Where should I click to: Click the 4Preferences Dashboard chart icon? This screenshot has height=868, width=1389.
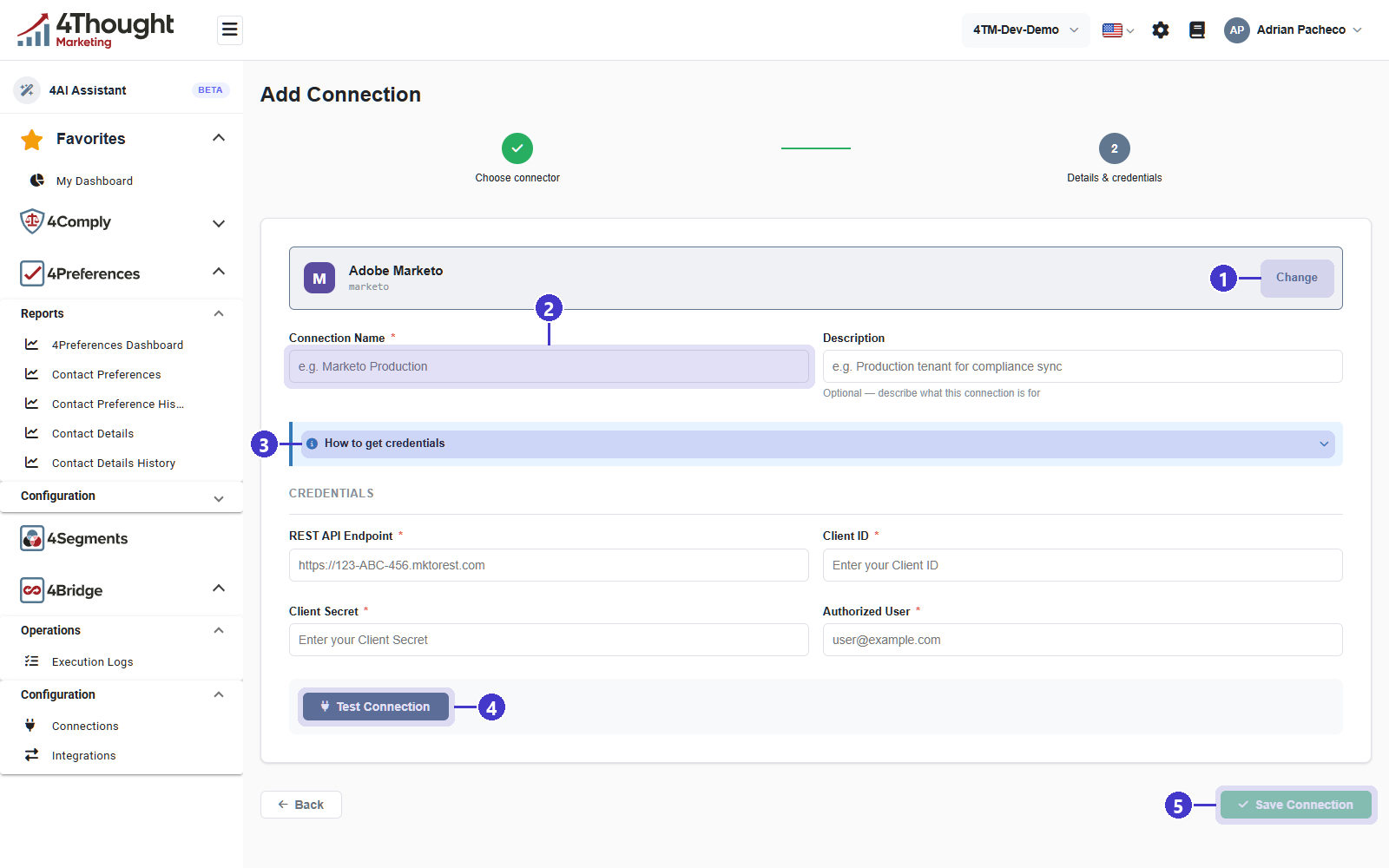[x=32, y=345]
